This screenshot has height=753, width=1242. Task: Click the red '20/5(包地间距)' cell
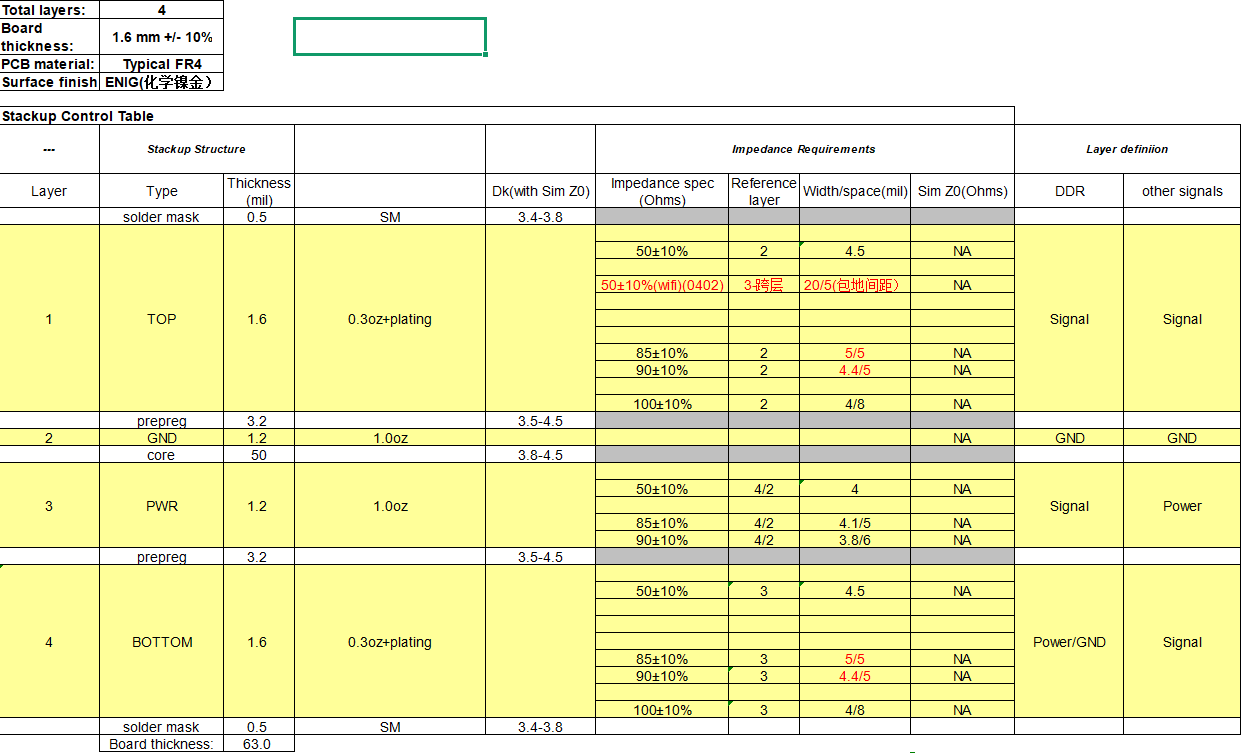tap(855, 285)
